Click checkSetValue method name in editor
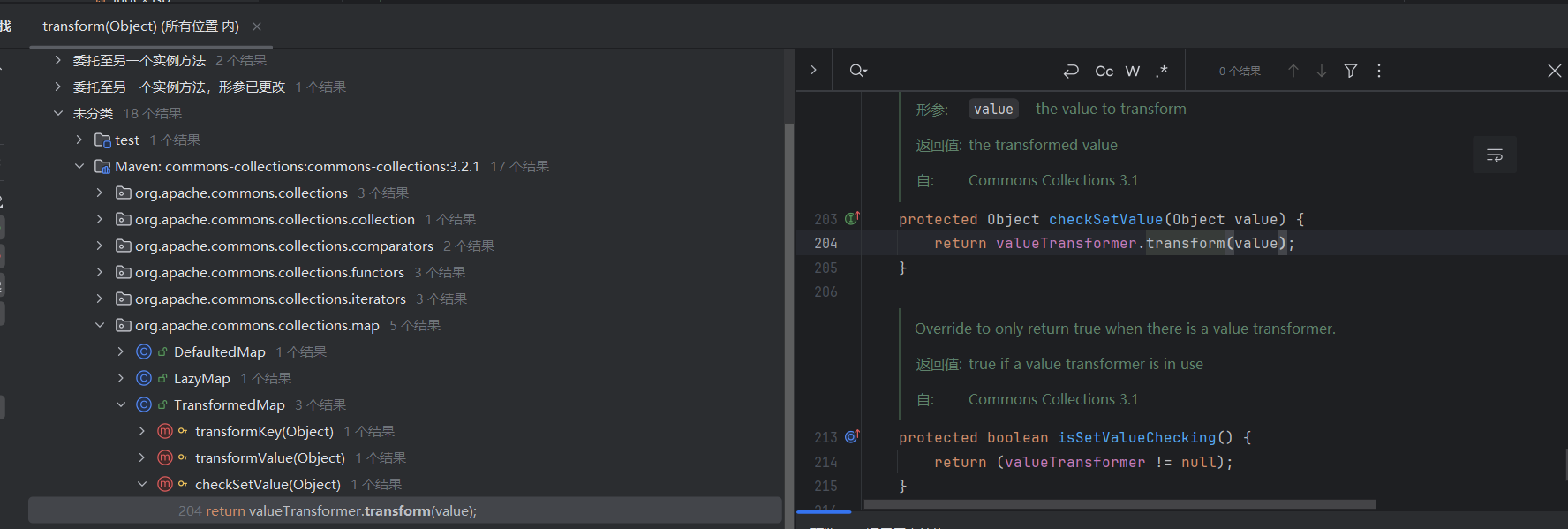The height and width of the screenshot is (529, 1568). tap(1106, 219)
